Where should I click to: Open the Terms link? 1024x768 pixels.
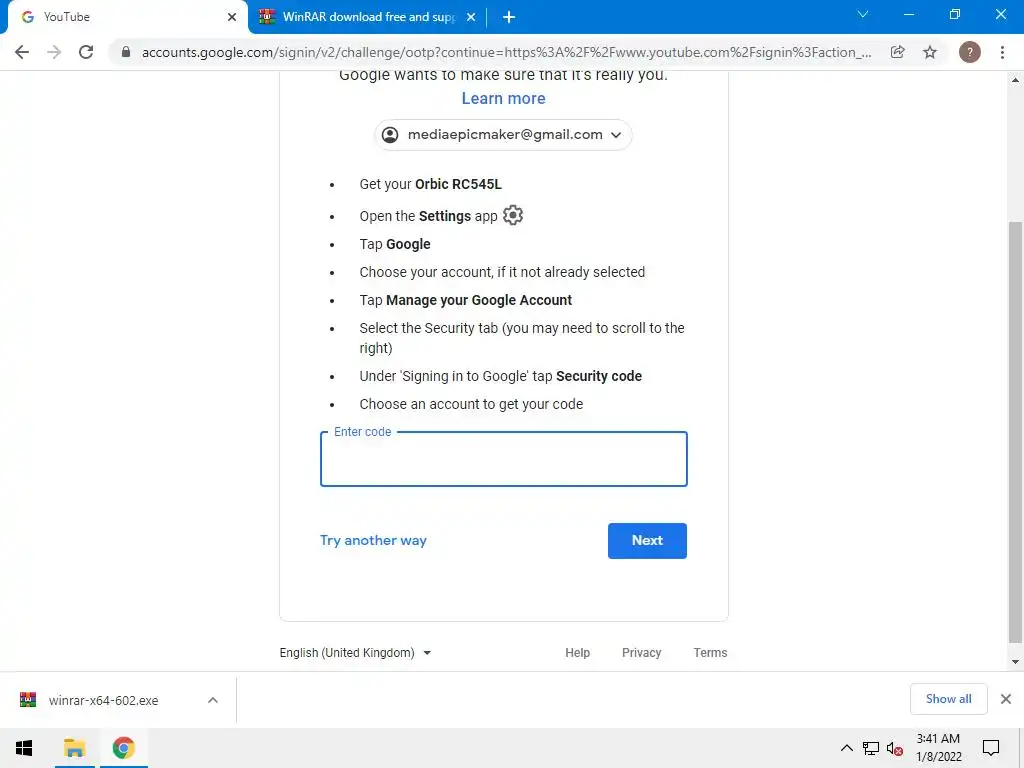point(710,652)
